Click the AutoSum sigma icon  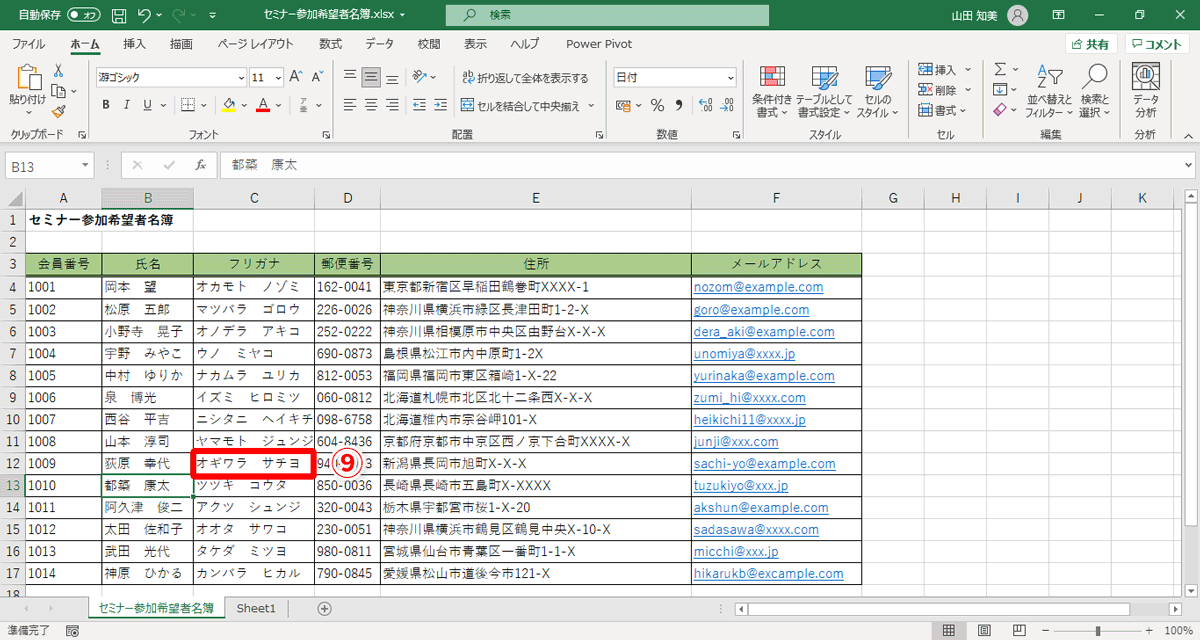tap(999, 69)
